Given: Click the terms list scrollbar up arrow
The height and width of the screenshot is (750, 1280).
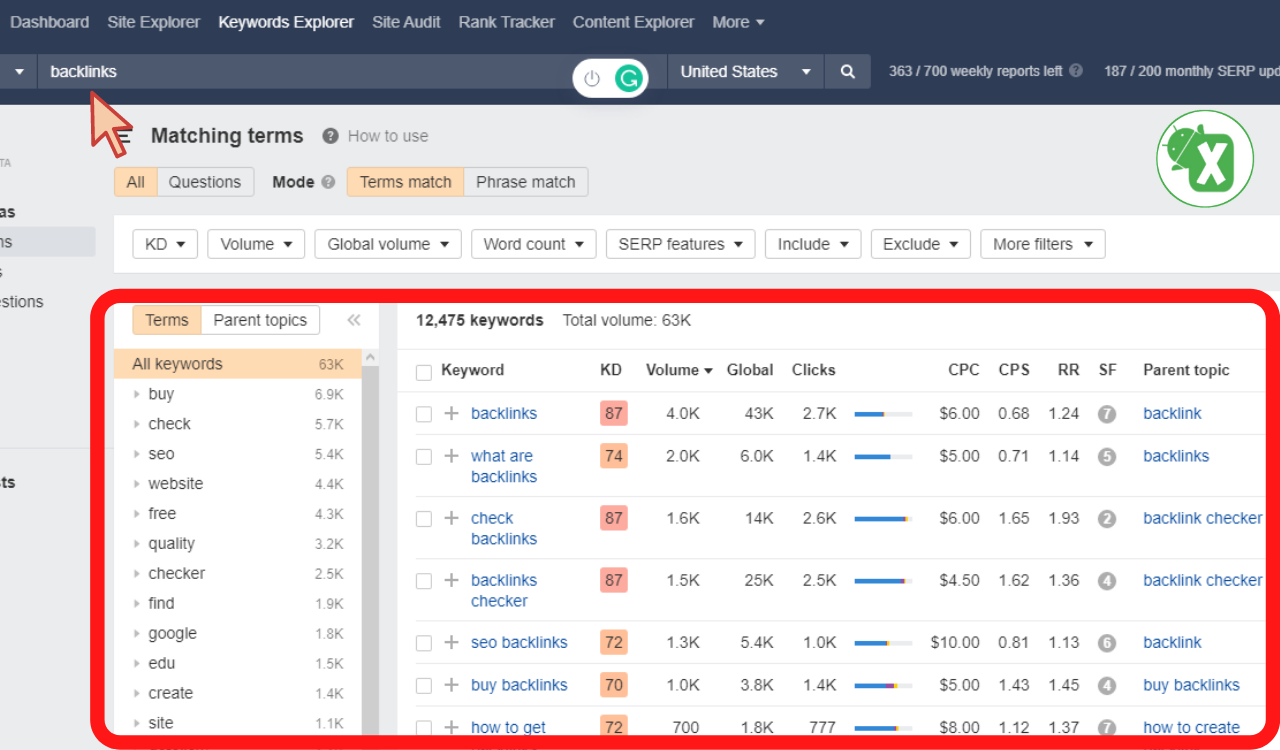Looking at the screenshot, I should (371, 357).
